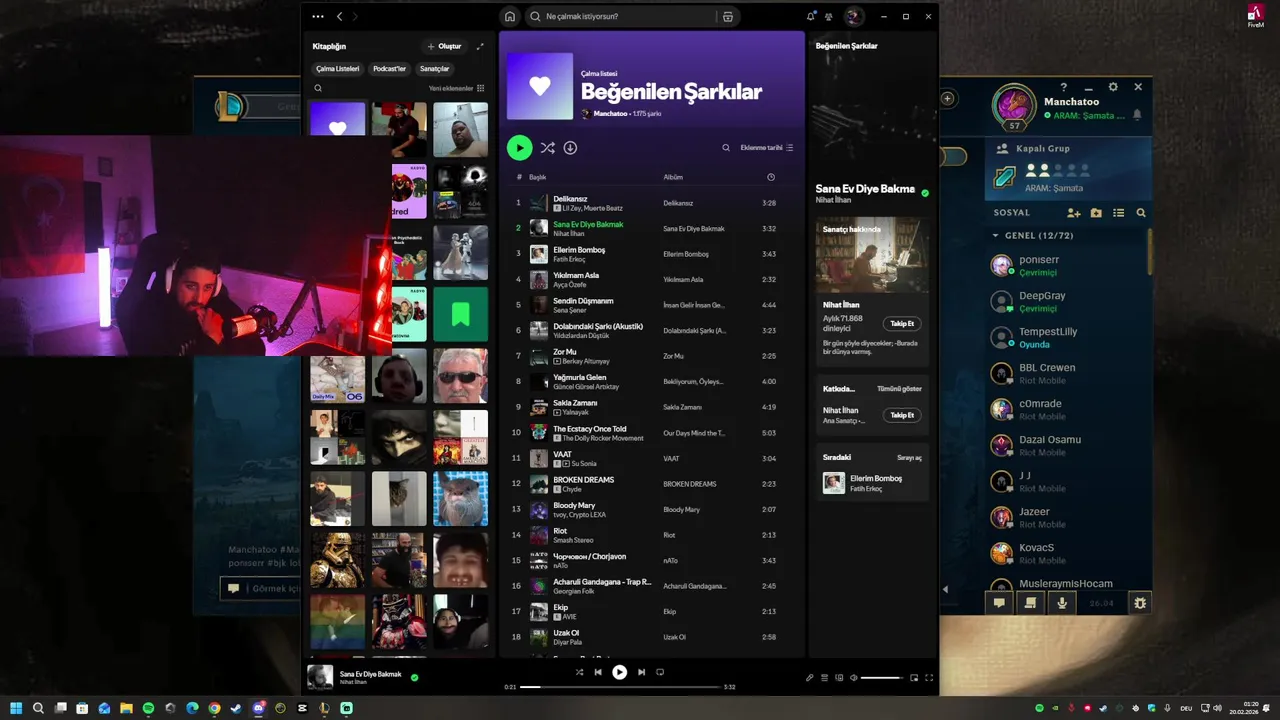Open League help question mark
The height and width of the screenshot is (720, 1280).
tap(1064, 87)
